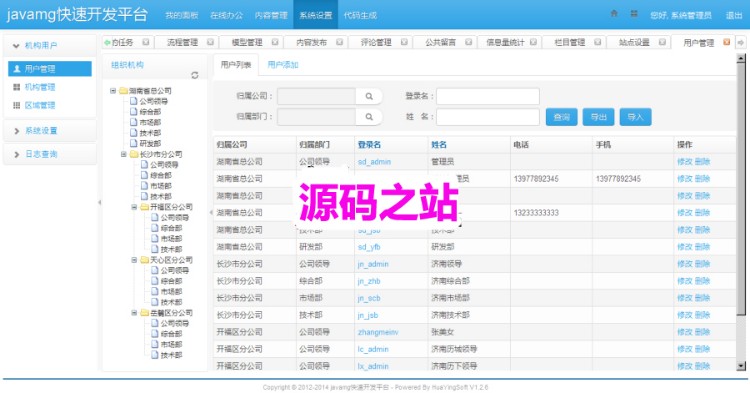Click the 查询 button
This screenshot has width=750, height=393.
562,117
